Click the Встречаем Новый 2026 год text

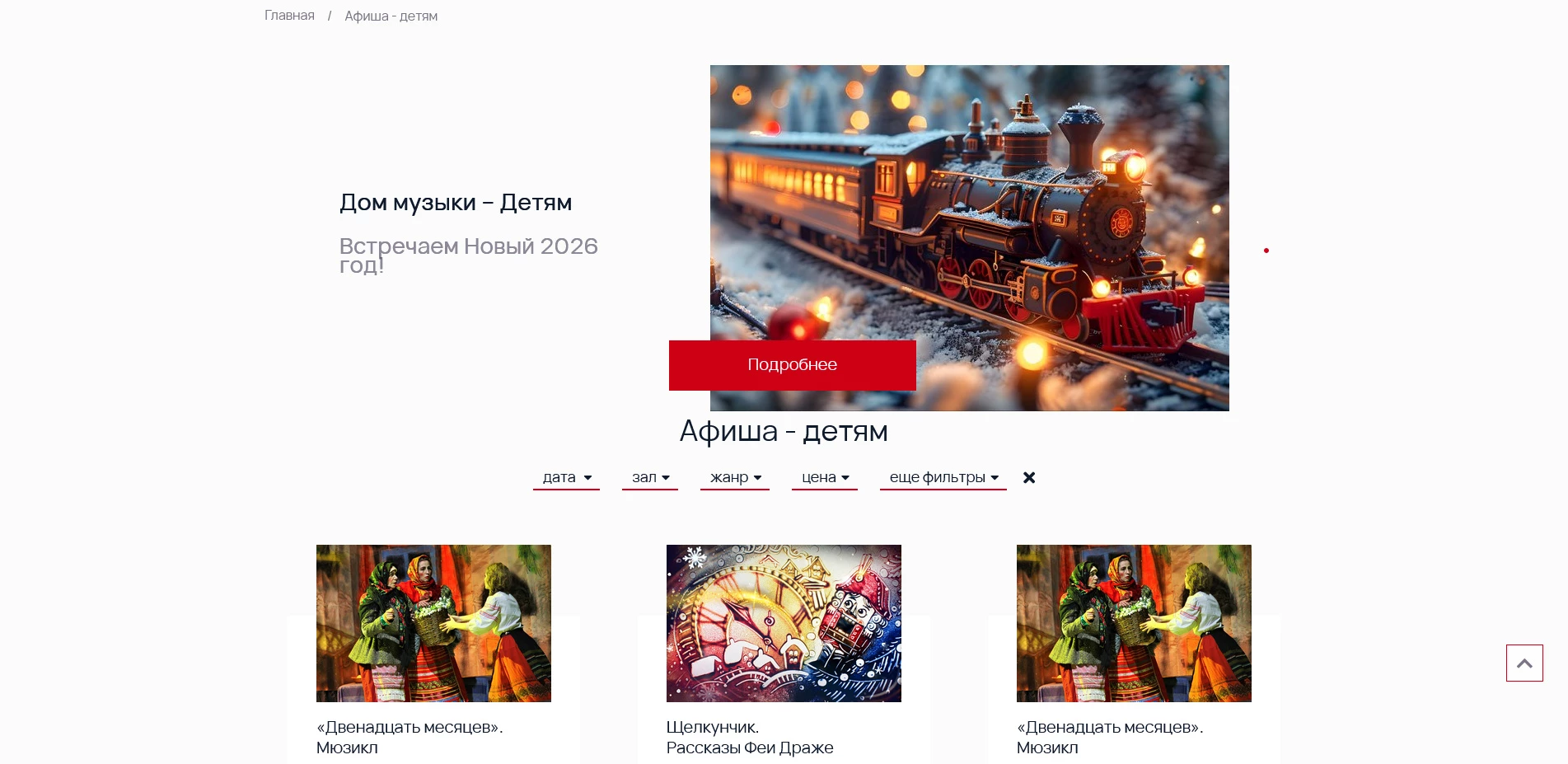(x=469, y=255)
